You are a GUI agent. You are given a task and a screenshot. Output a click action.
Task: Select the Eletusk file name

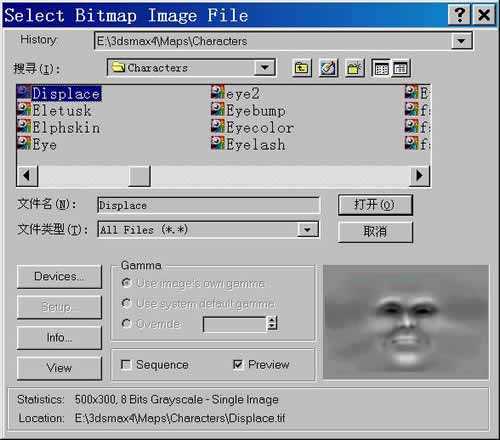(x=62, y=110)
